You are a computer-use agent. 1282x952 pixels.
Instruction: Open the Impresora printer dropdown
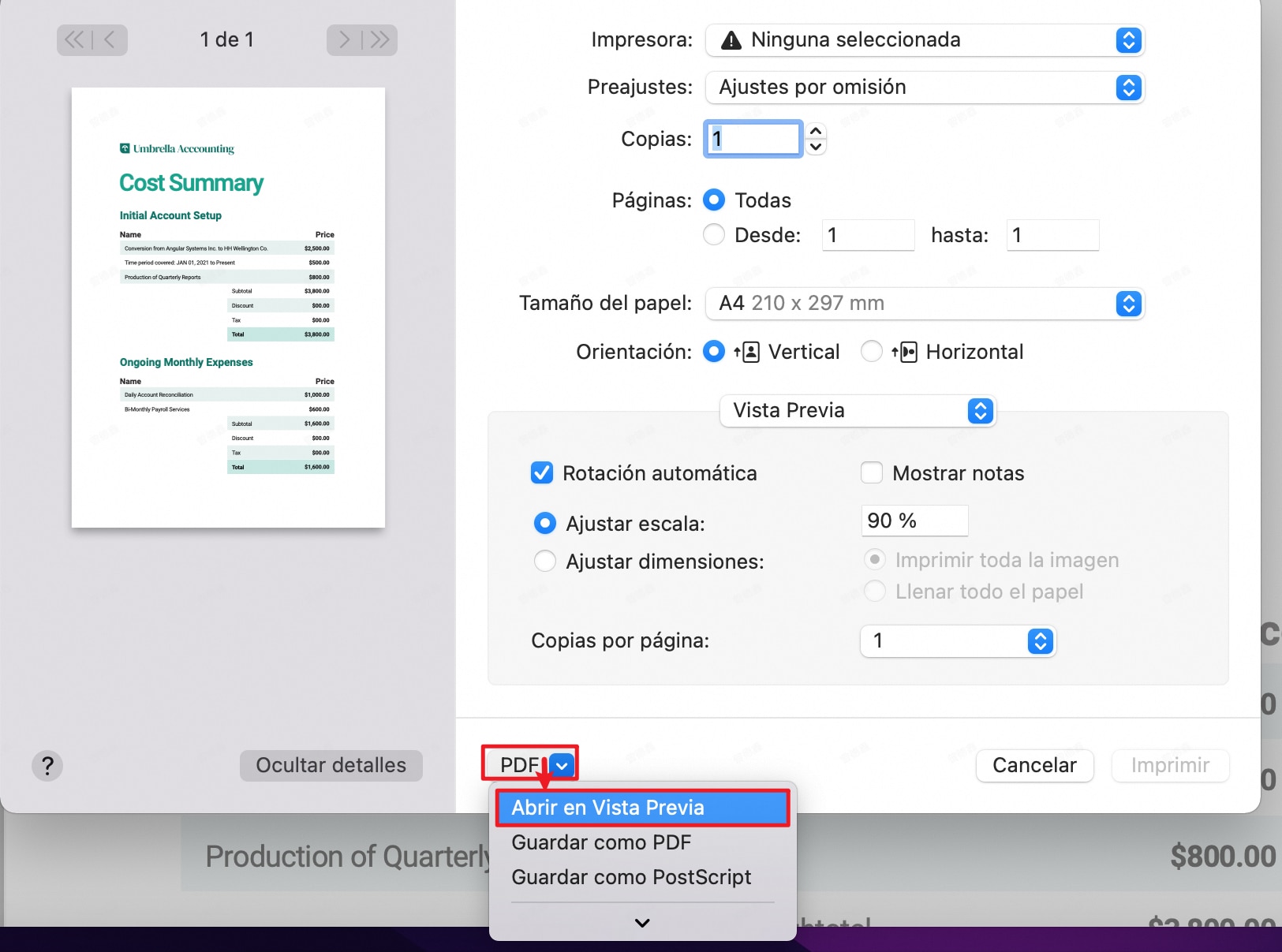click(x=925, y=40)
